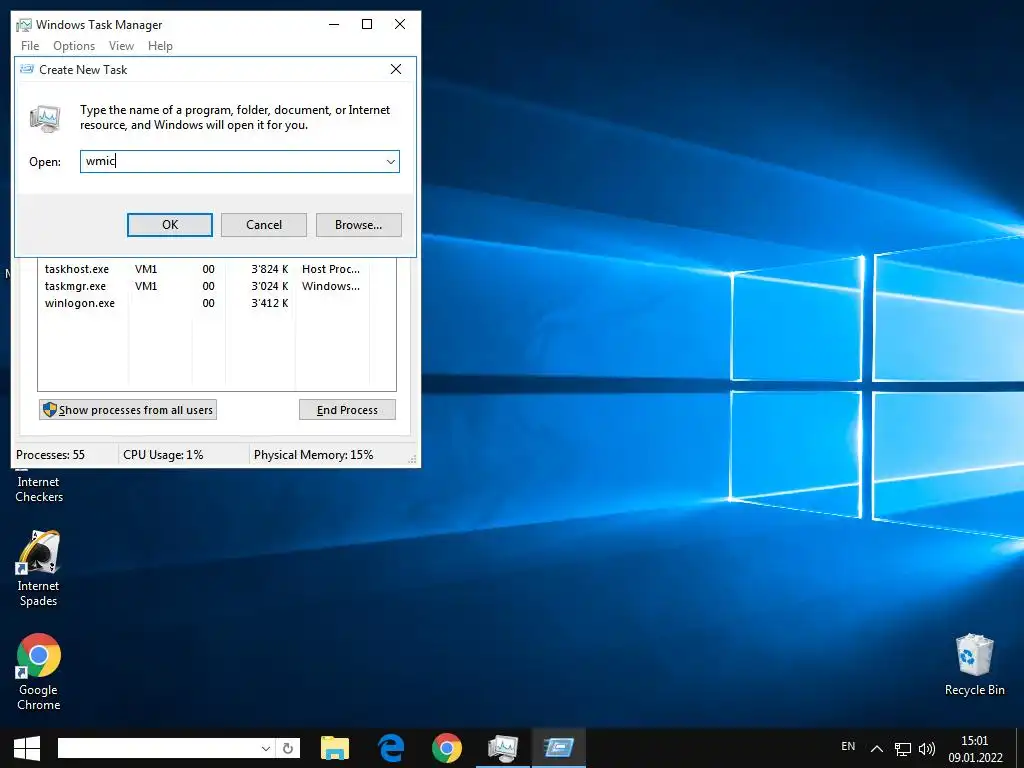Screen dimensions: 1024x768
Task: Close the Windows Task Manager window
Action: [x=400, y=24]
